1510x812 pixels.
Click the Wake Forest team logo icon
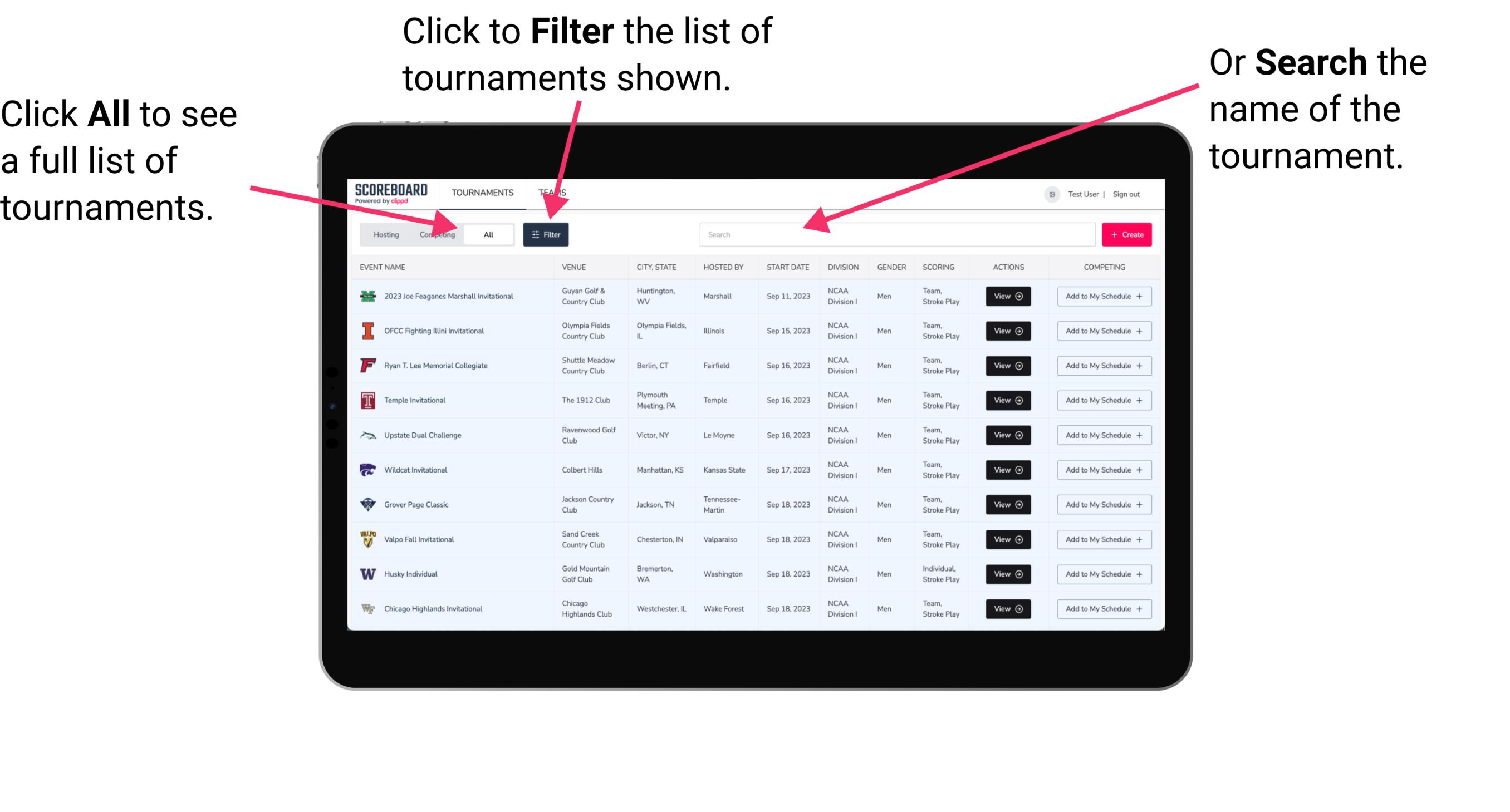368,608
